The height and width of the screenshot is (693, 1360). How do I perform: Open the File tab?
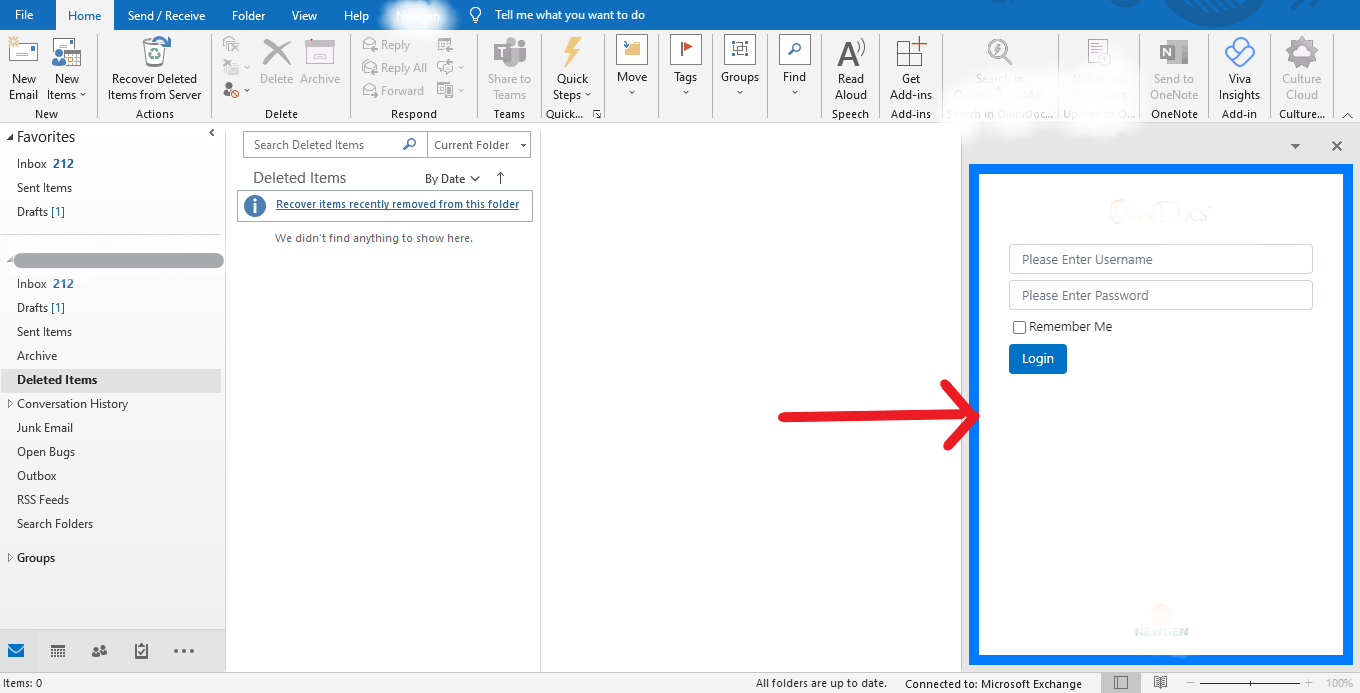click(x=25, y=15)
